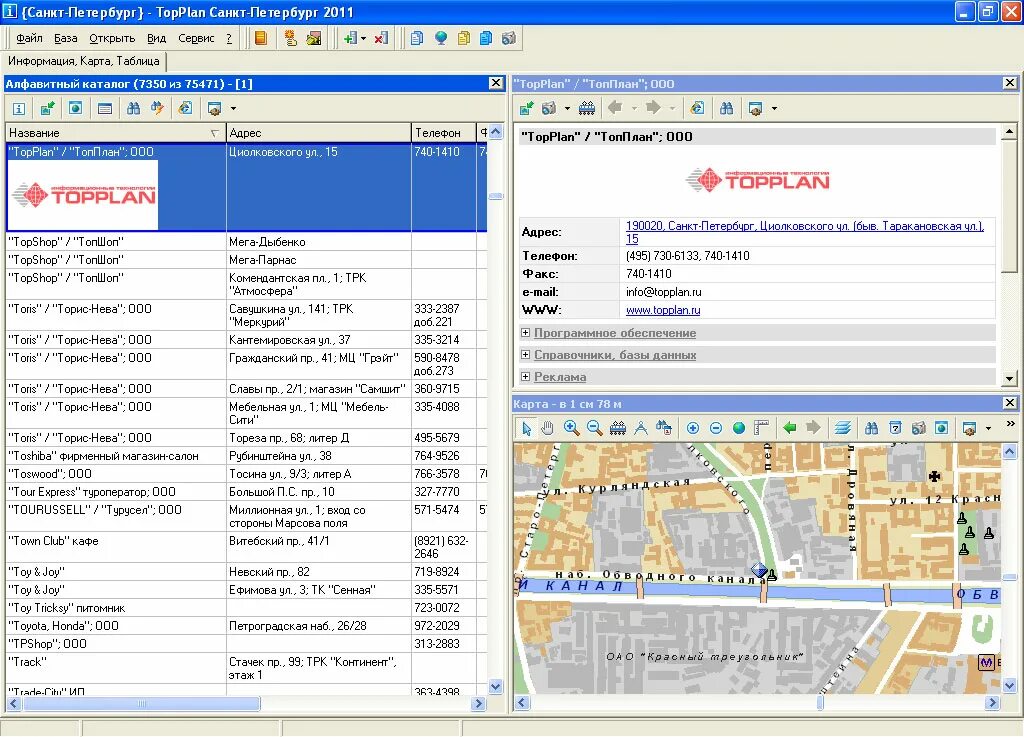Viewport: 1024px width, 737px height.
Task: Sort by Телефон column header
Action: coord(443,133)
